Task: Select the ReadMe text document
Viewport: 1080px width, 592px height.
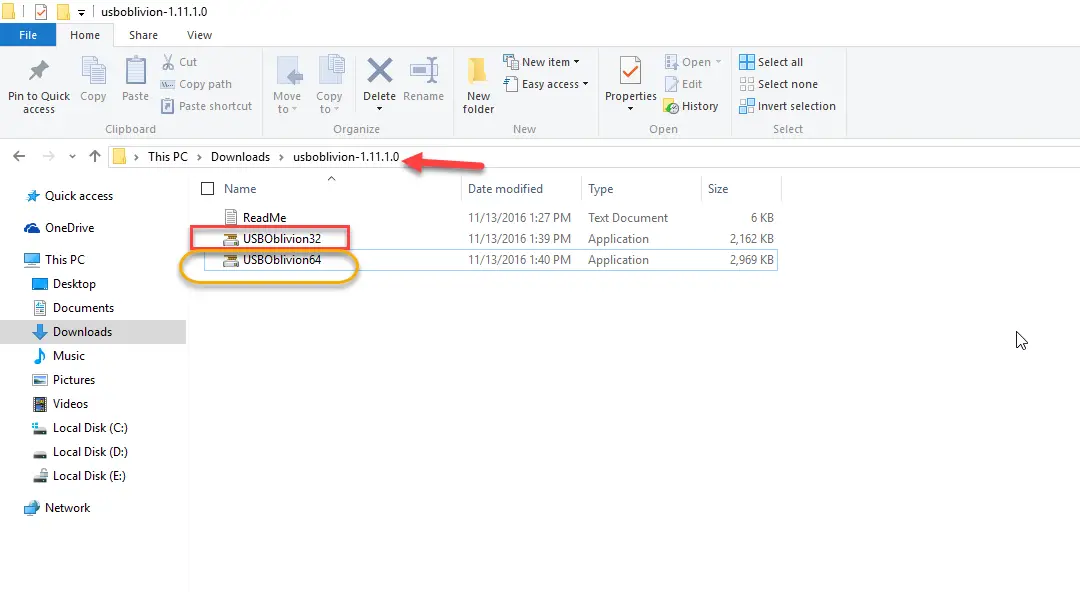Action: point(264,218)
